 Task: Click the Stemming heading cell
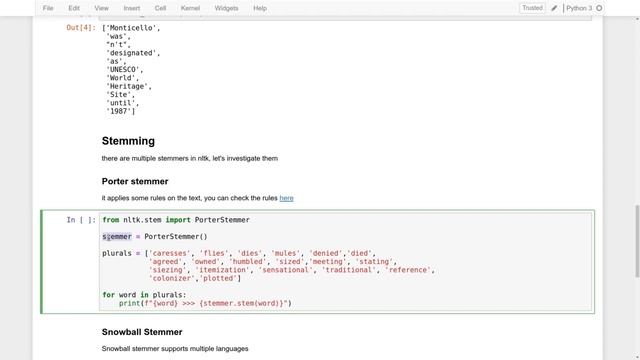tap(128, 141)
